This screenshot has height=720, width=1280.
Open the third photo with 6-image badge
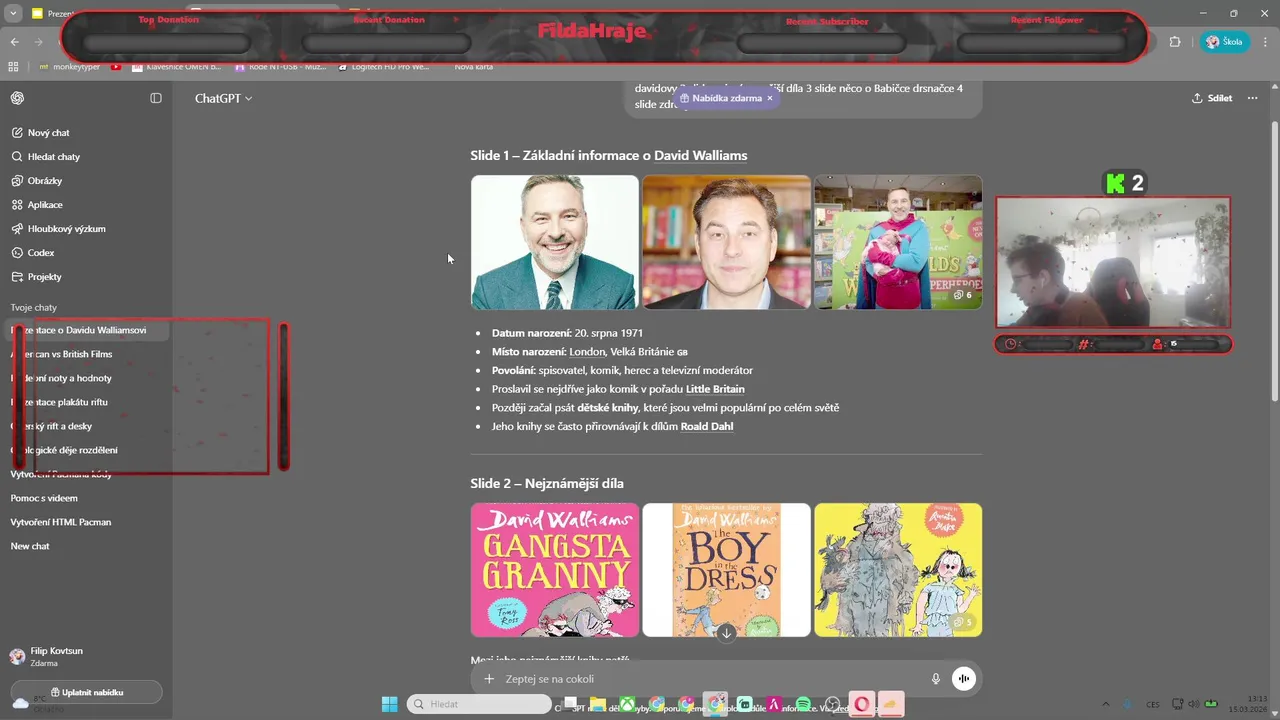pyautogui.click(x=898, y=242)
